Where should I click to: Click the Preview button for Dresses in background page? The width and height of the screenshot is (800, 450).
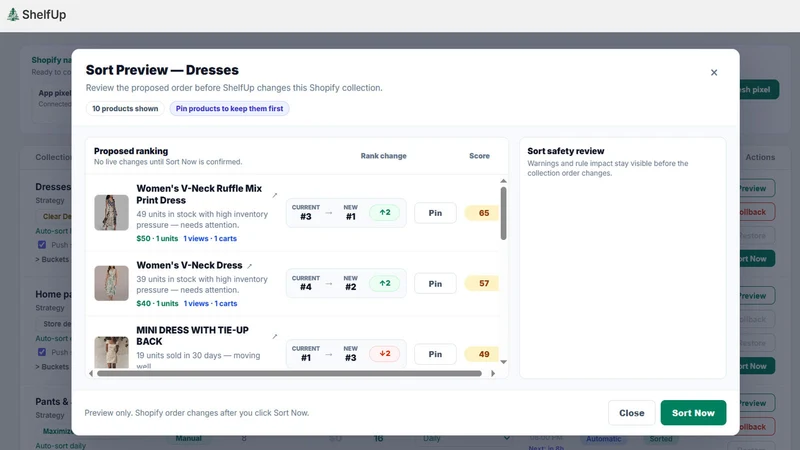point(757,188)
